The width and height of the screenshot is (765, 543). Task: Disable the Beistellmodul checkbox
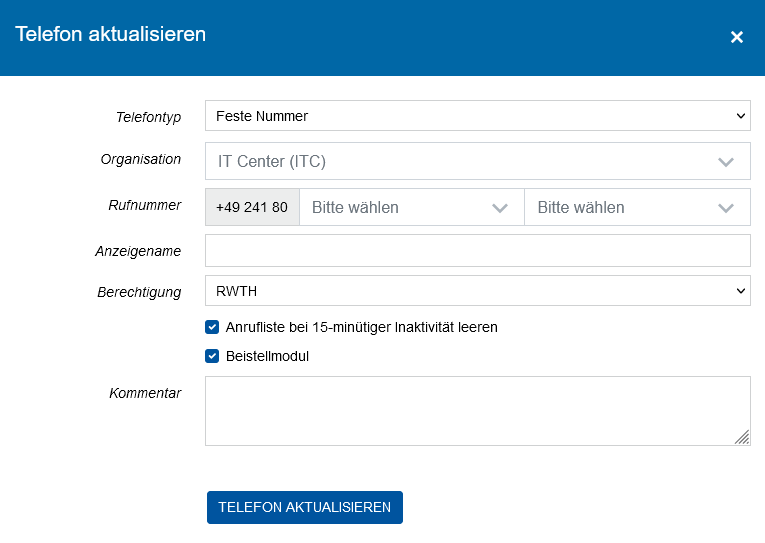click(x=212, y=356)
